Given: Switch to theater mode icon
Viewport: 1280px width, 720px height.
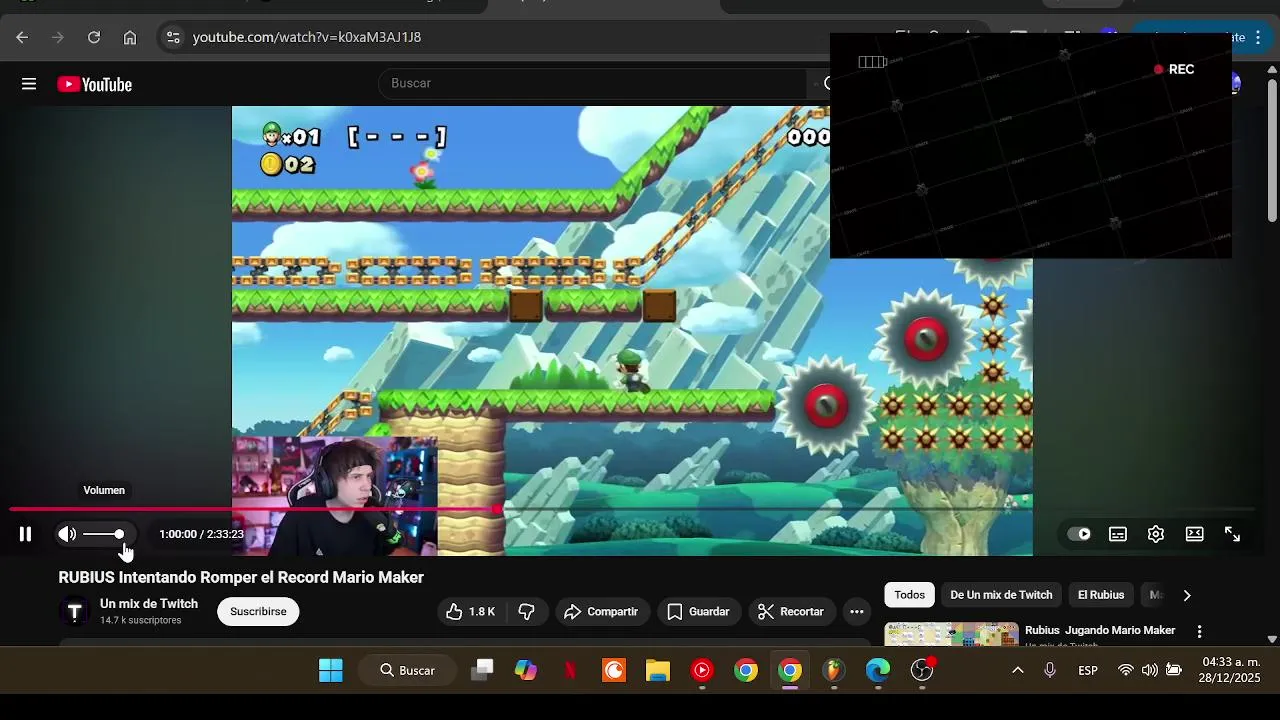Looking at the screenshot, I should click(x=1194, y=534).
